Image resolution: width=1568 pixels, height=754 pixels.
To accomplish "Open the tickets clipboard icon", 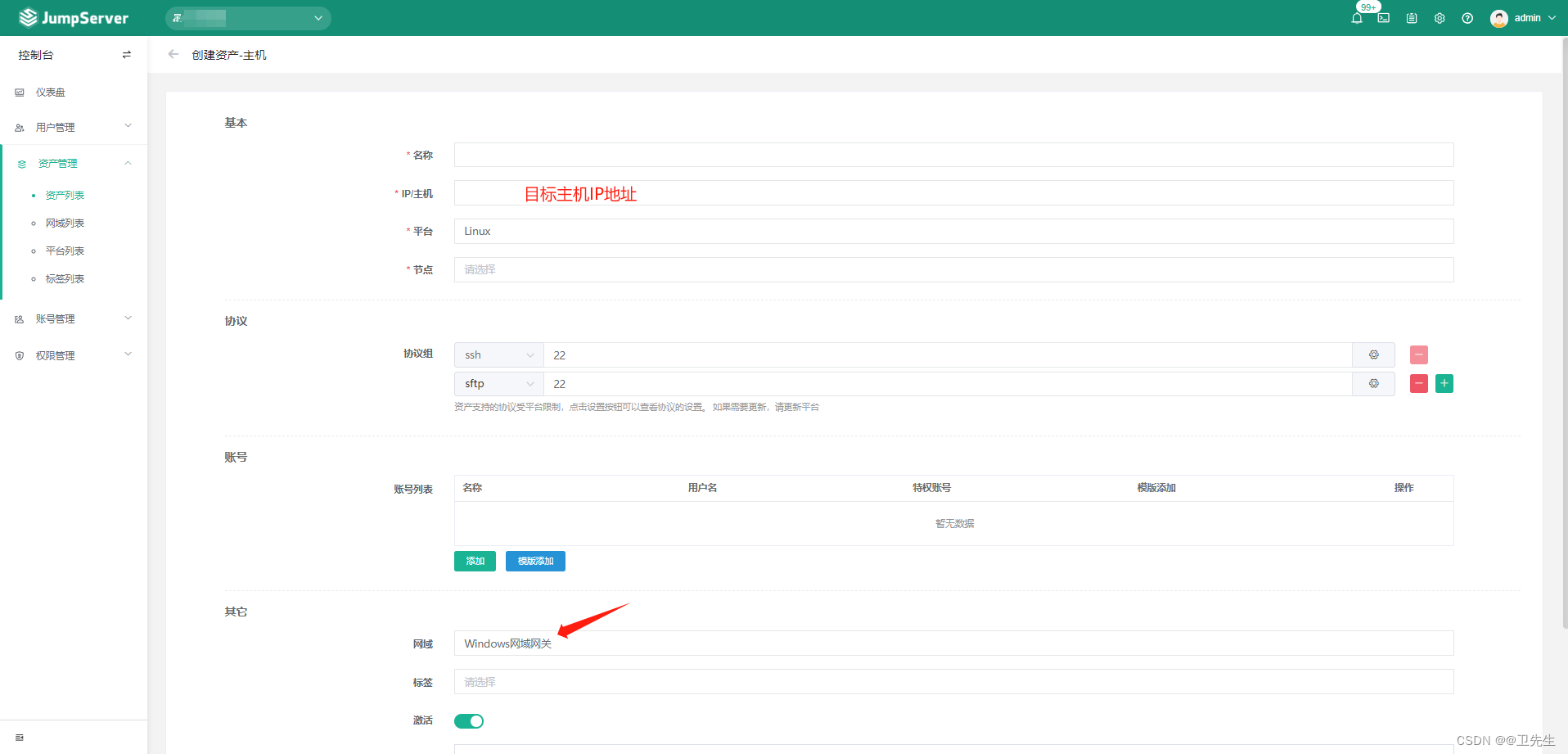I will pyautogui.click(x=1412, y=18).
